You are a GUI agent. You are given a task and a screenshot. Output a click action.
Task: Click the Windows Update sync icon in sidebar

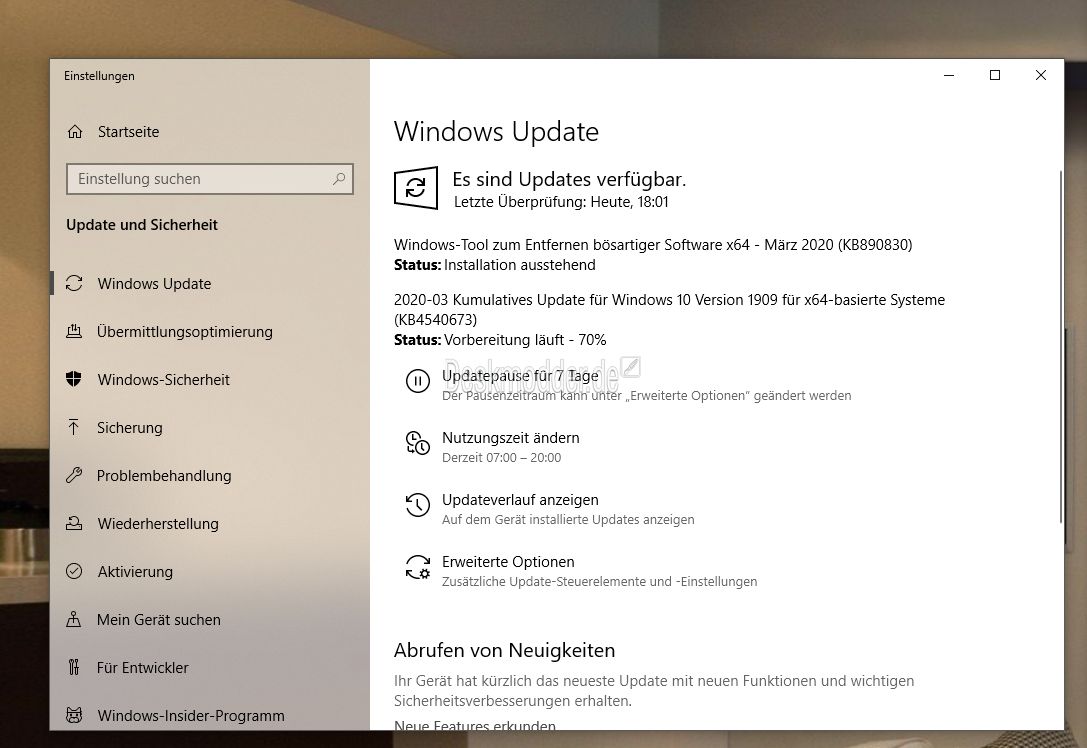74,284
